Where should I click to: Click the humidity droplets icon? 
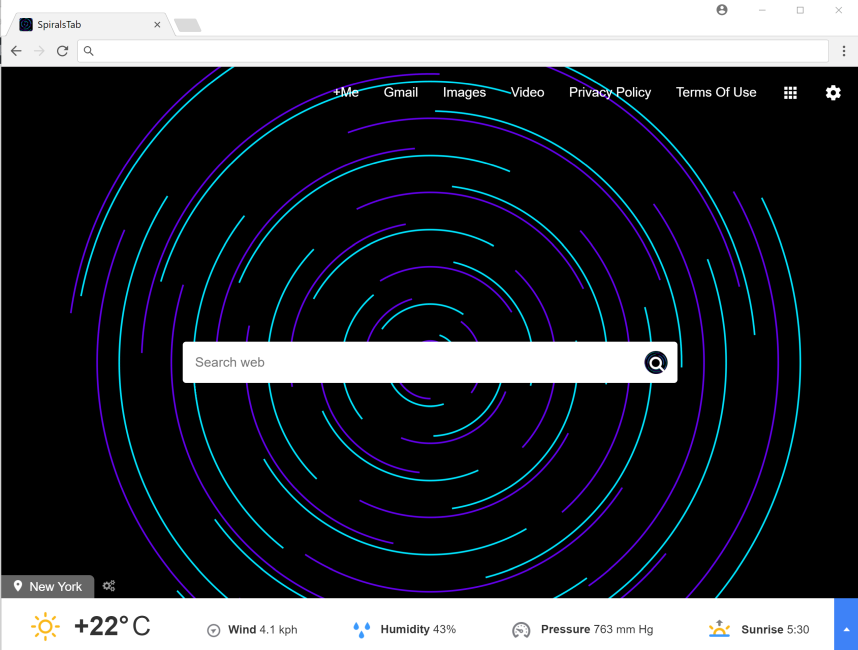pyautogui.click(x=361, y=630)
